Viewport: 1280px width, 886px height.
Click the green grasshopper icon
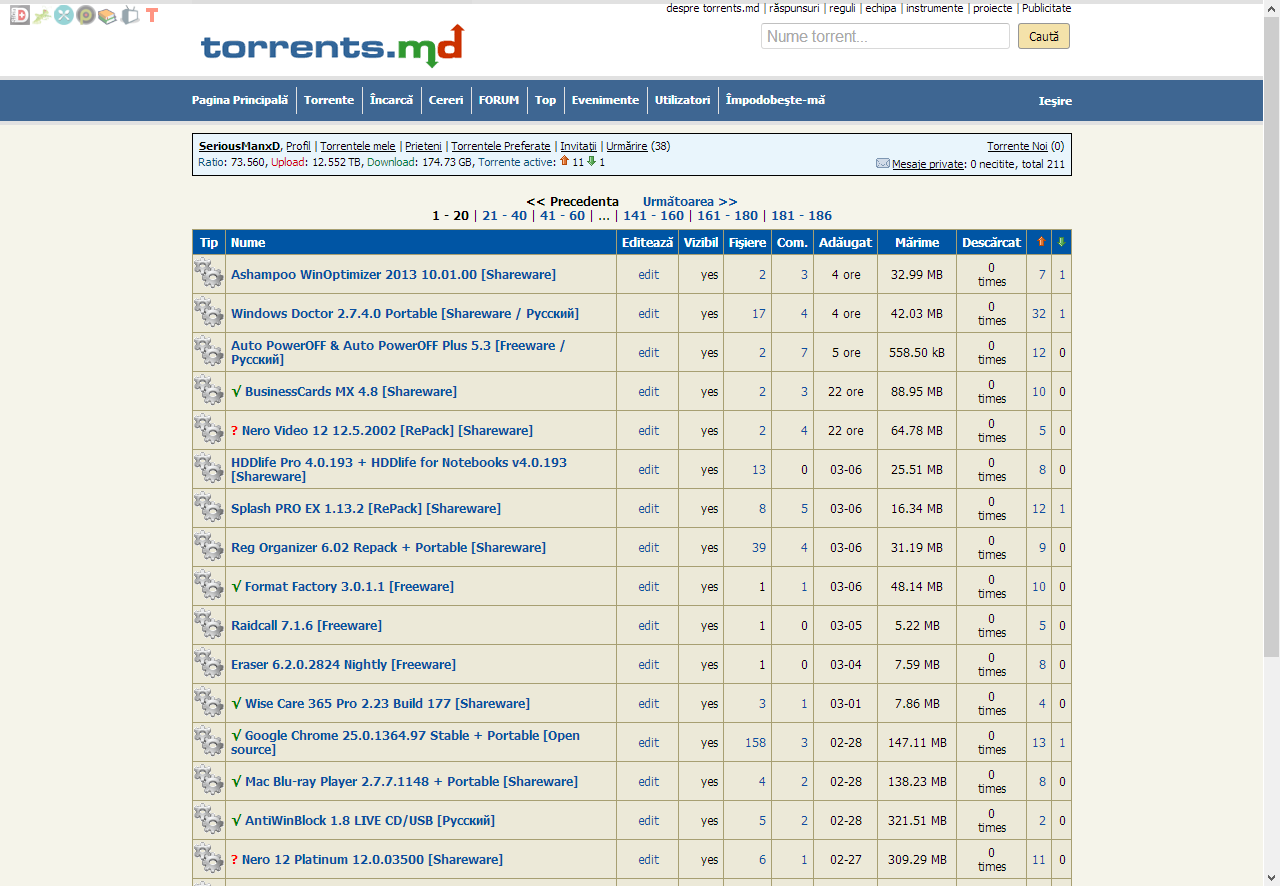pos(41,15)
